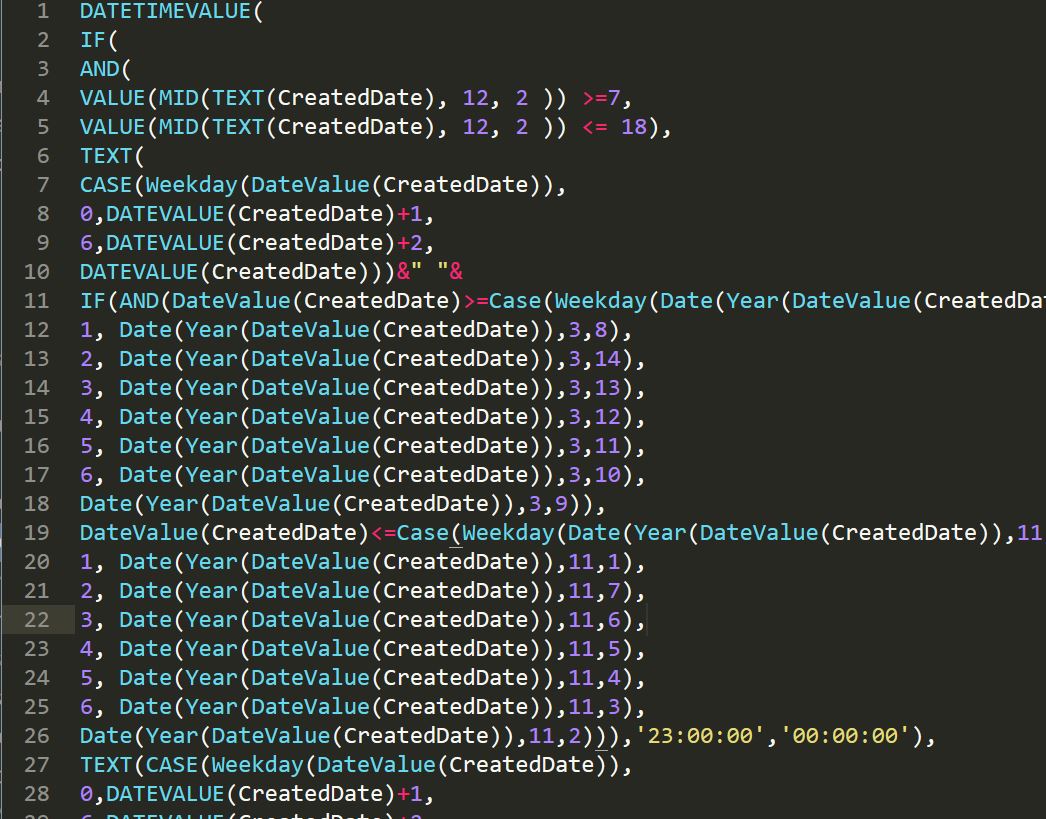Click the 3,13 date values on line 14
The height and width of the screenshot is (819, 1046).
click(595, 388)
